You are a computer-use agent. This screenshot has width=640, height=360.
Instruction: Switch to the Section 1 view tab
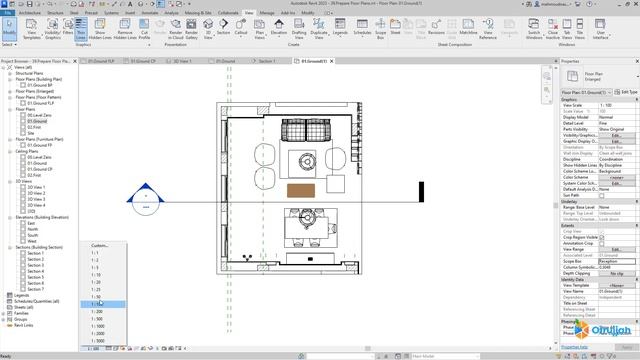click(267, 61)
